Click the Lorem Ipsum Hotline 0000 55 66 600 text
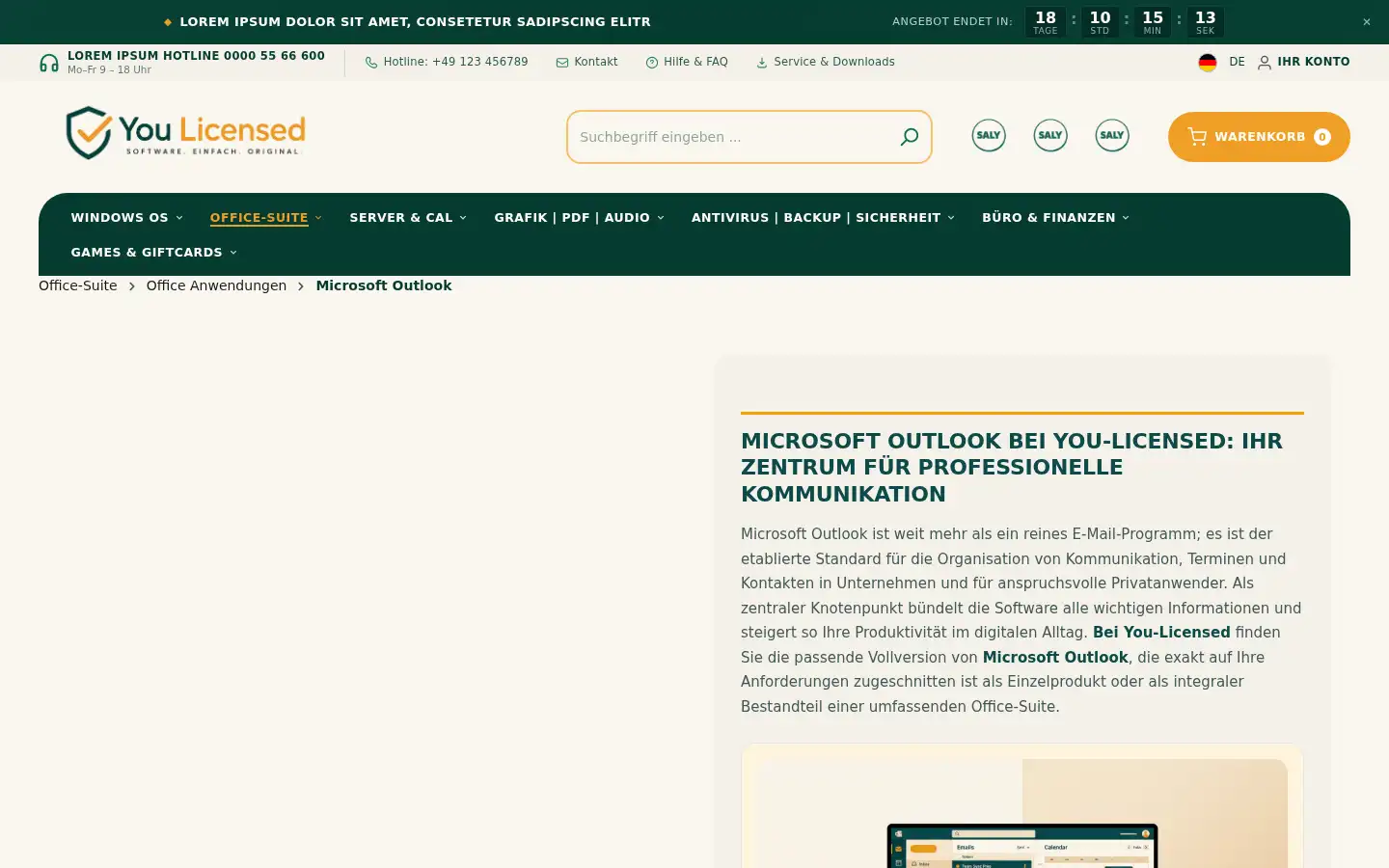 196,56
